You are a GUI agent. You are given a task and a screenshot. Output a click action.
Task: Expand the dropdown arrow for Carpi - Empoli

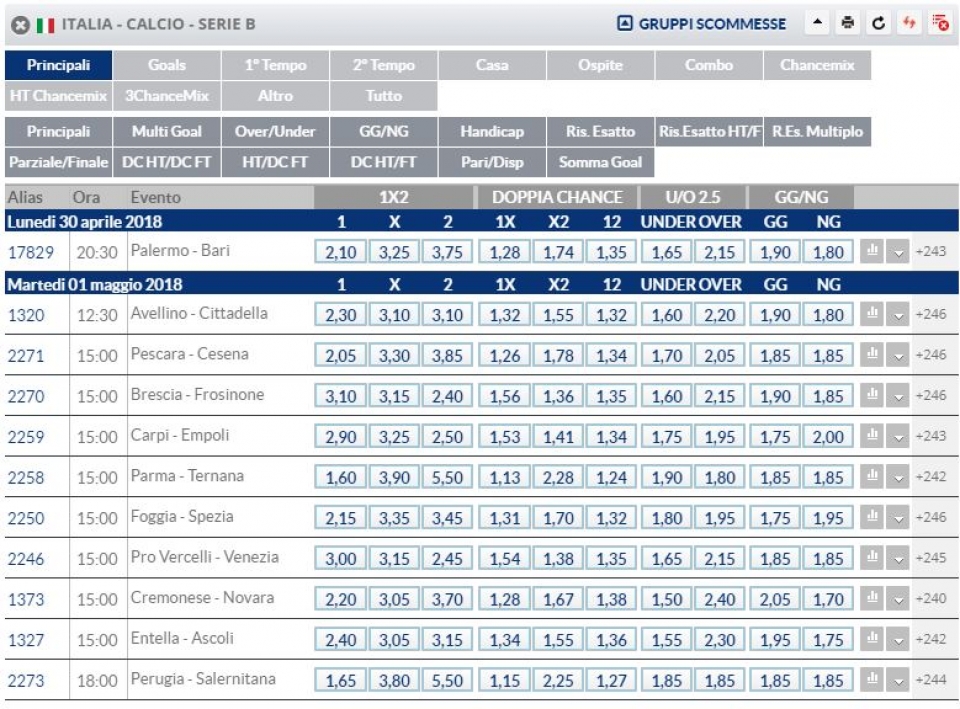pyautogui.click(x=898, y=437)
